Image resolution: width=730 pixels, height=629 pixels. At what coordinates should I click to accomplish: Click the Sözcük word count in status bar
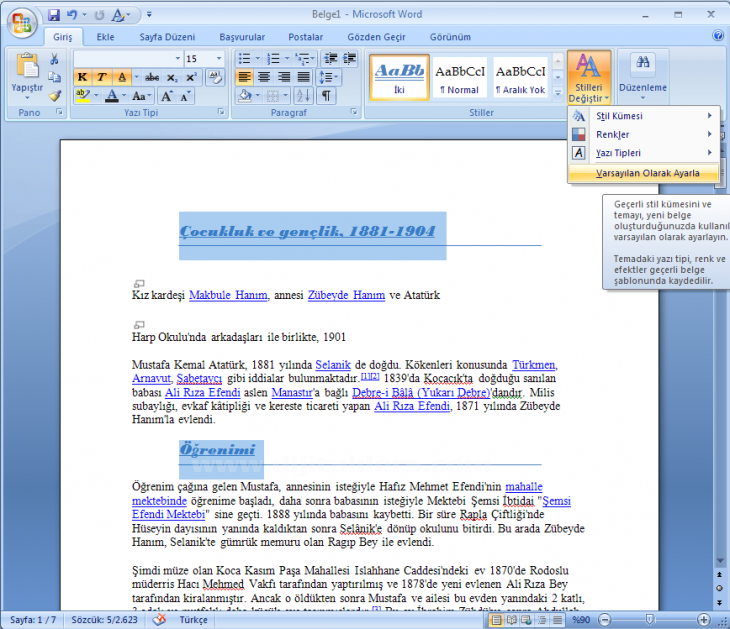tap(104, 620)
